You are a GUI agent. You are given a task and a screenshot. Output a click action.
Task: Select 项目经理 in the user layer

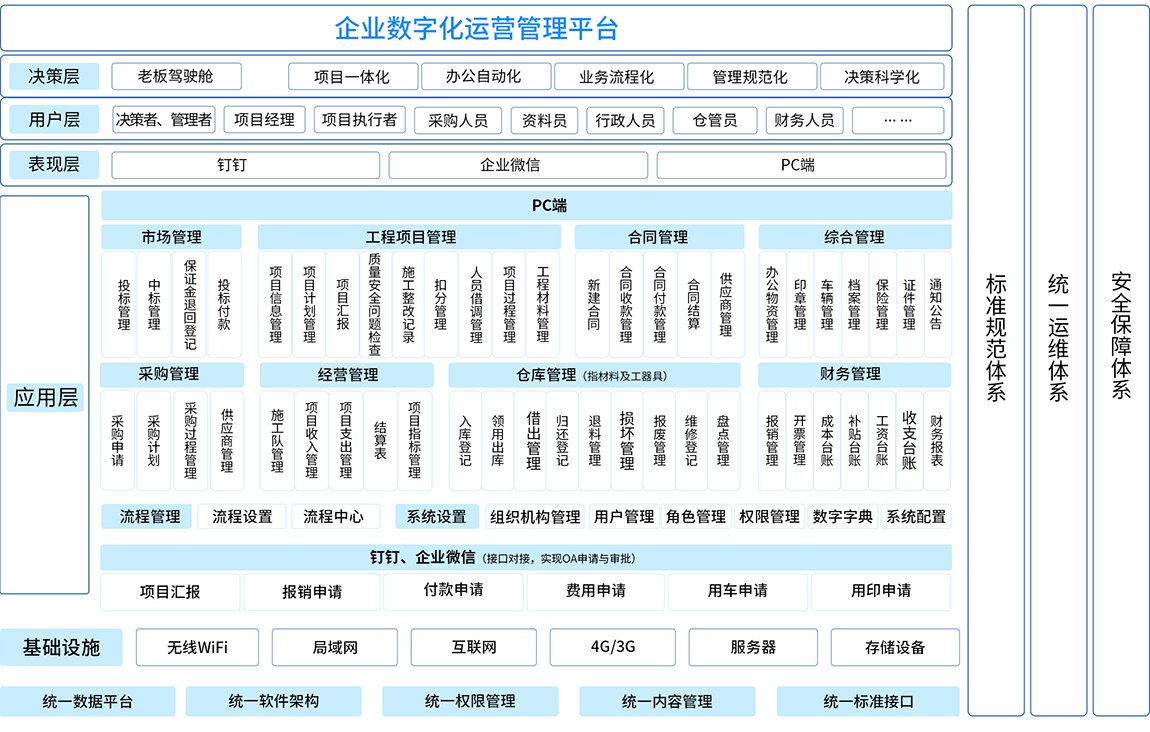click(264, 120)
